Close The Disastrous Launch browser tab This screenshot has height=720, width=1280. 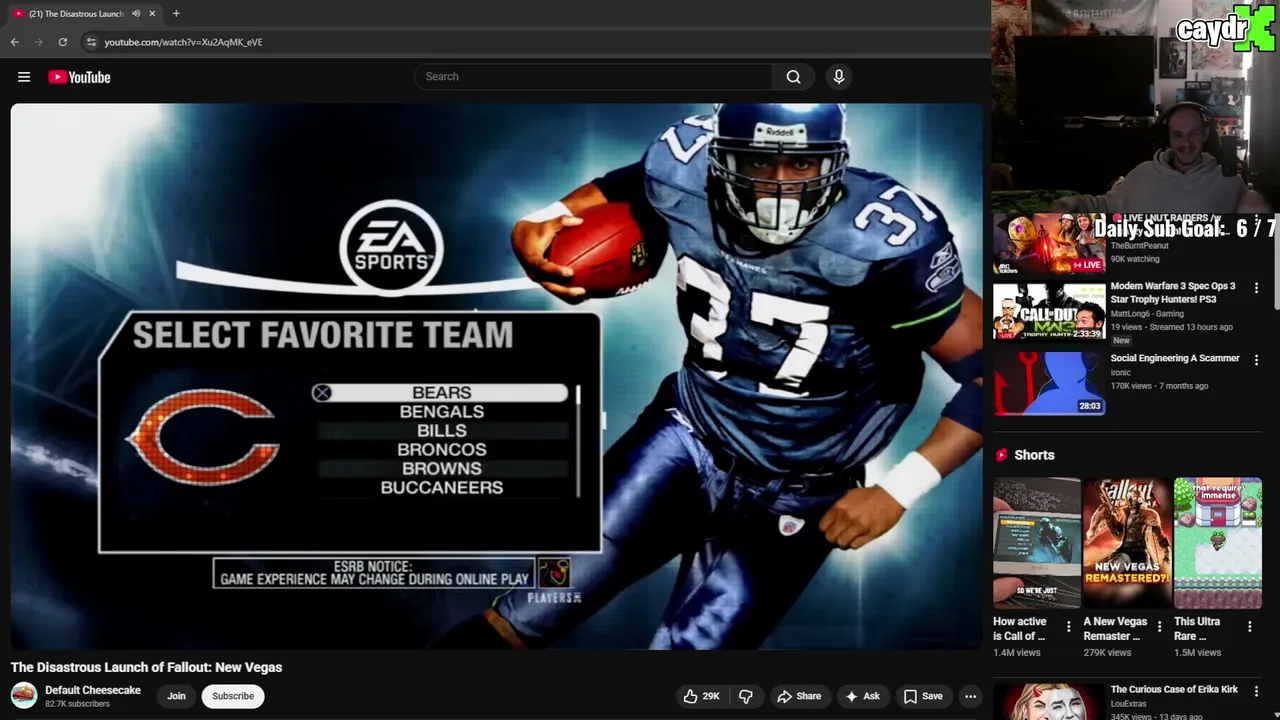(x=152, y=13)
